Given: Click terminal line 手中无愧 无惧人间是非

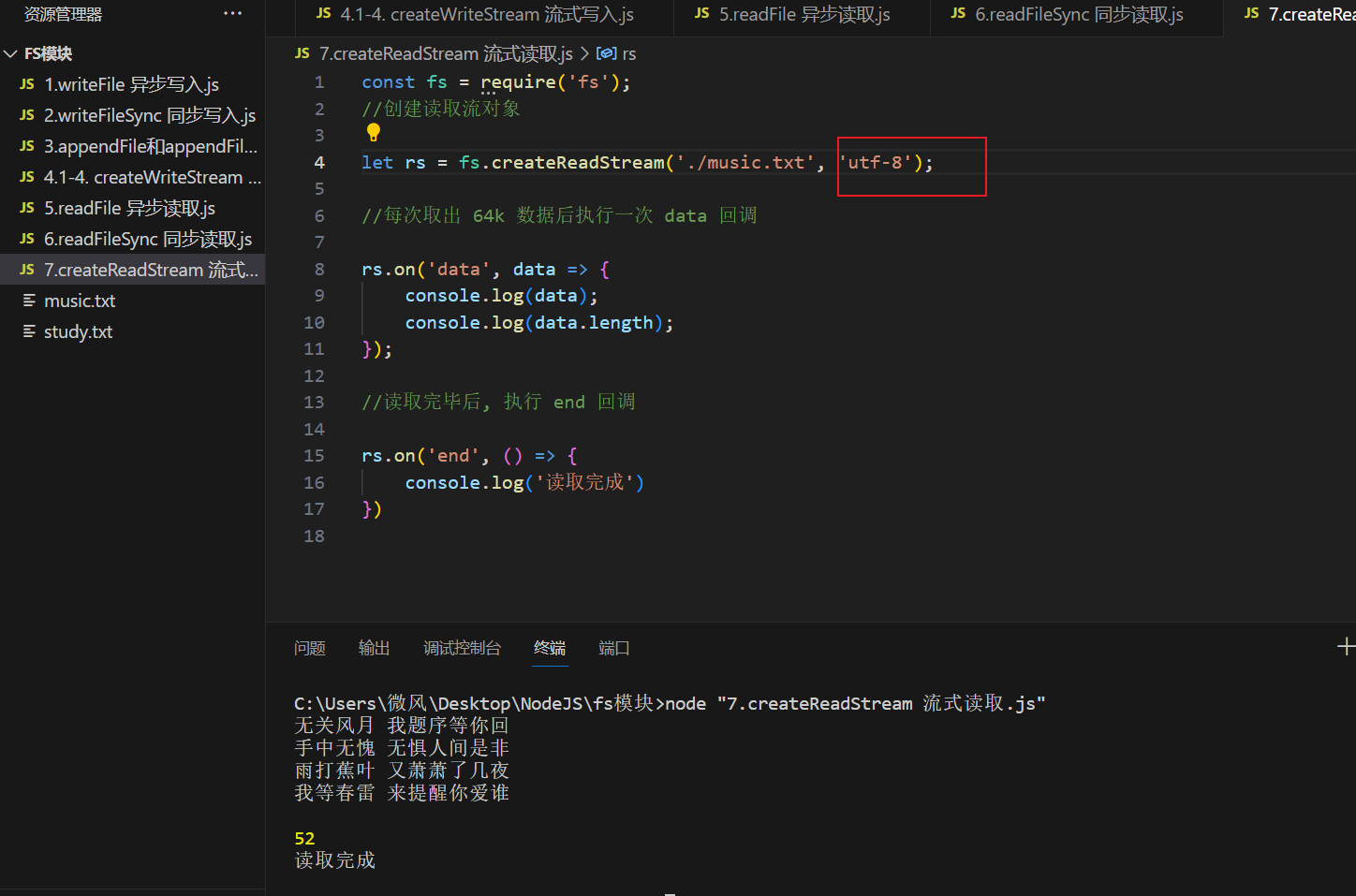Looking at the screenshot, I should (402, 748).
